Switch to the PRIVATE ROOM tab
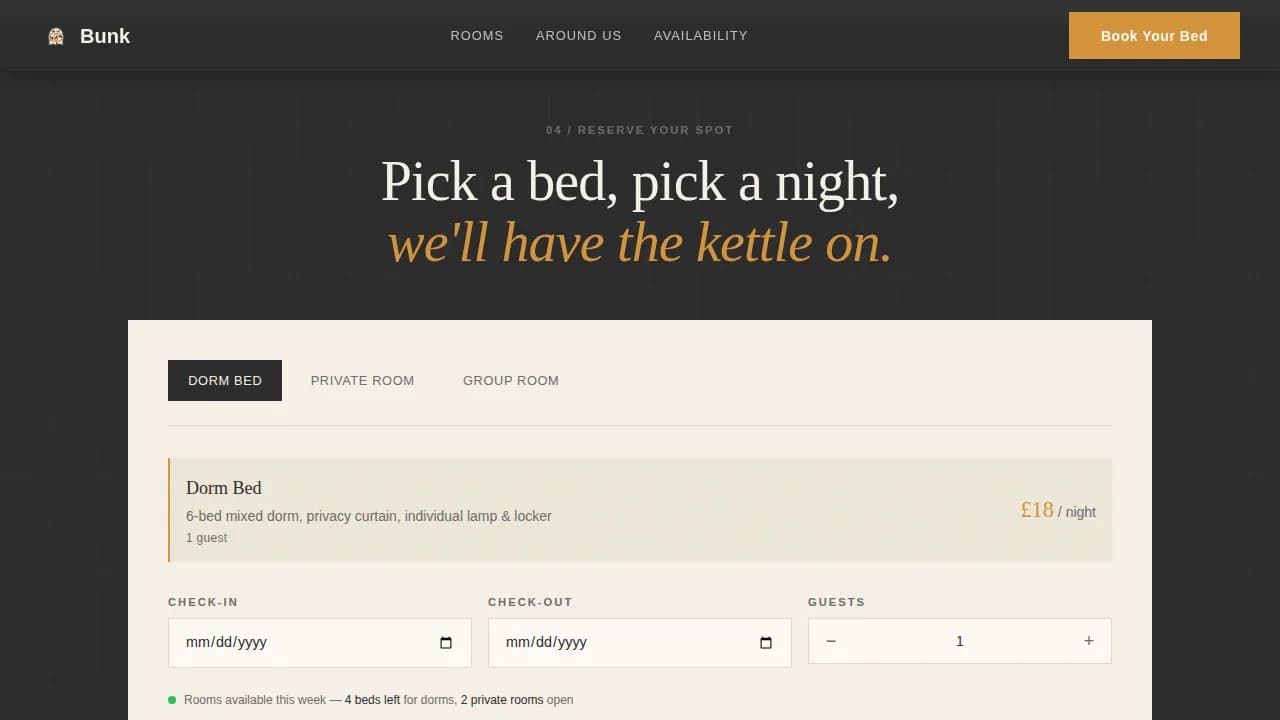The width and height of the screenshot is (1280, 720). click(x=362, y=380)
